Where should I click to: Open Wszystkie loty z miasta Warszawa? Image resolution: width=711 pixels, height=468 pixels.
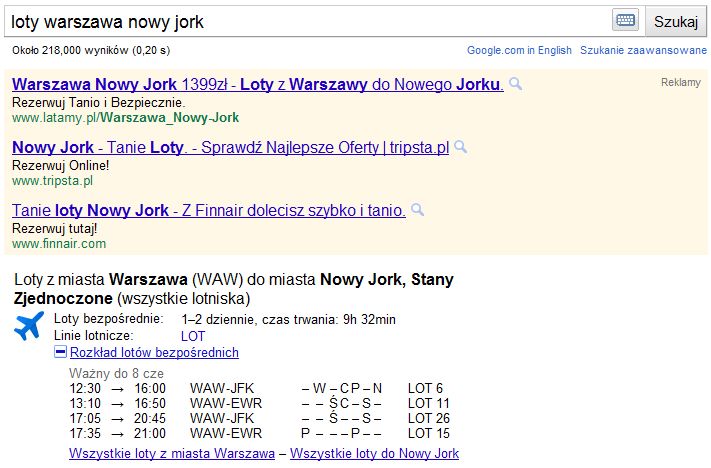pos(171,454)
